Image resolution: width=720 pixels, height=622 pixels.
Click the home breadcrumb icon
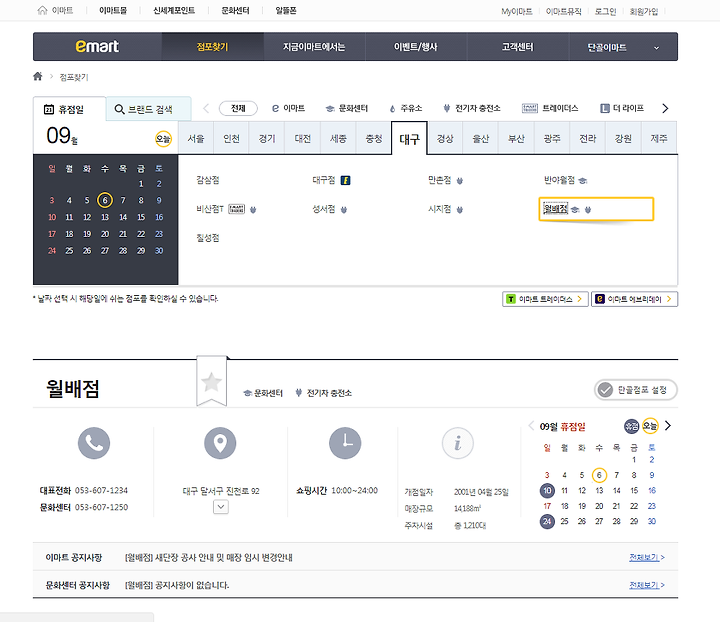tap(38, 76)
